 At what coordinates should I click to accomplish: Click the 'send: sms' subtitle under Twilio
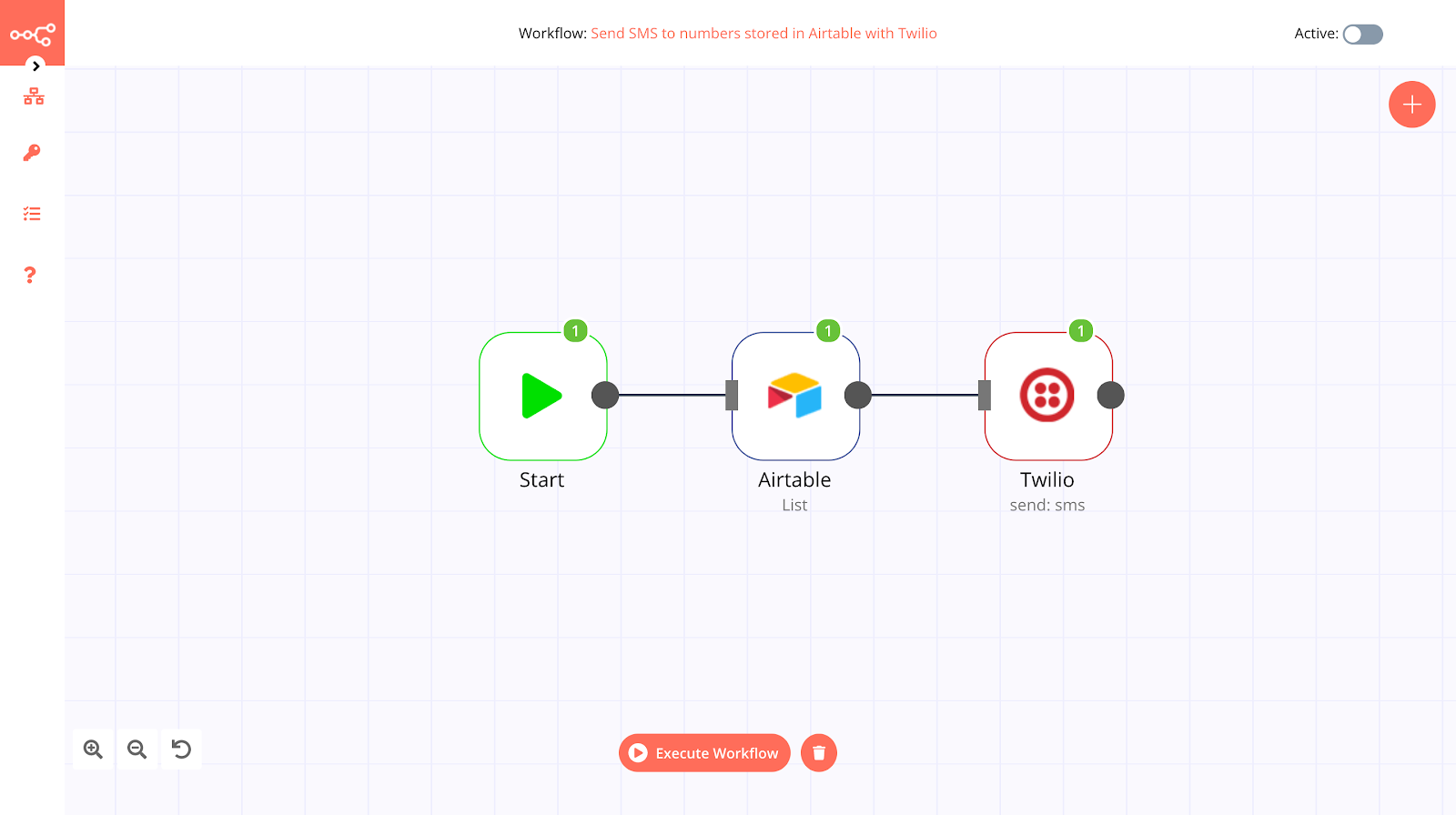(x=1047, y=506)
